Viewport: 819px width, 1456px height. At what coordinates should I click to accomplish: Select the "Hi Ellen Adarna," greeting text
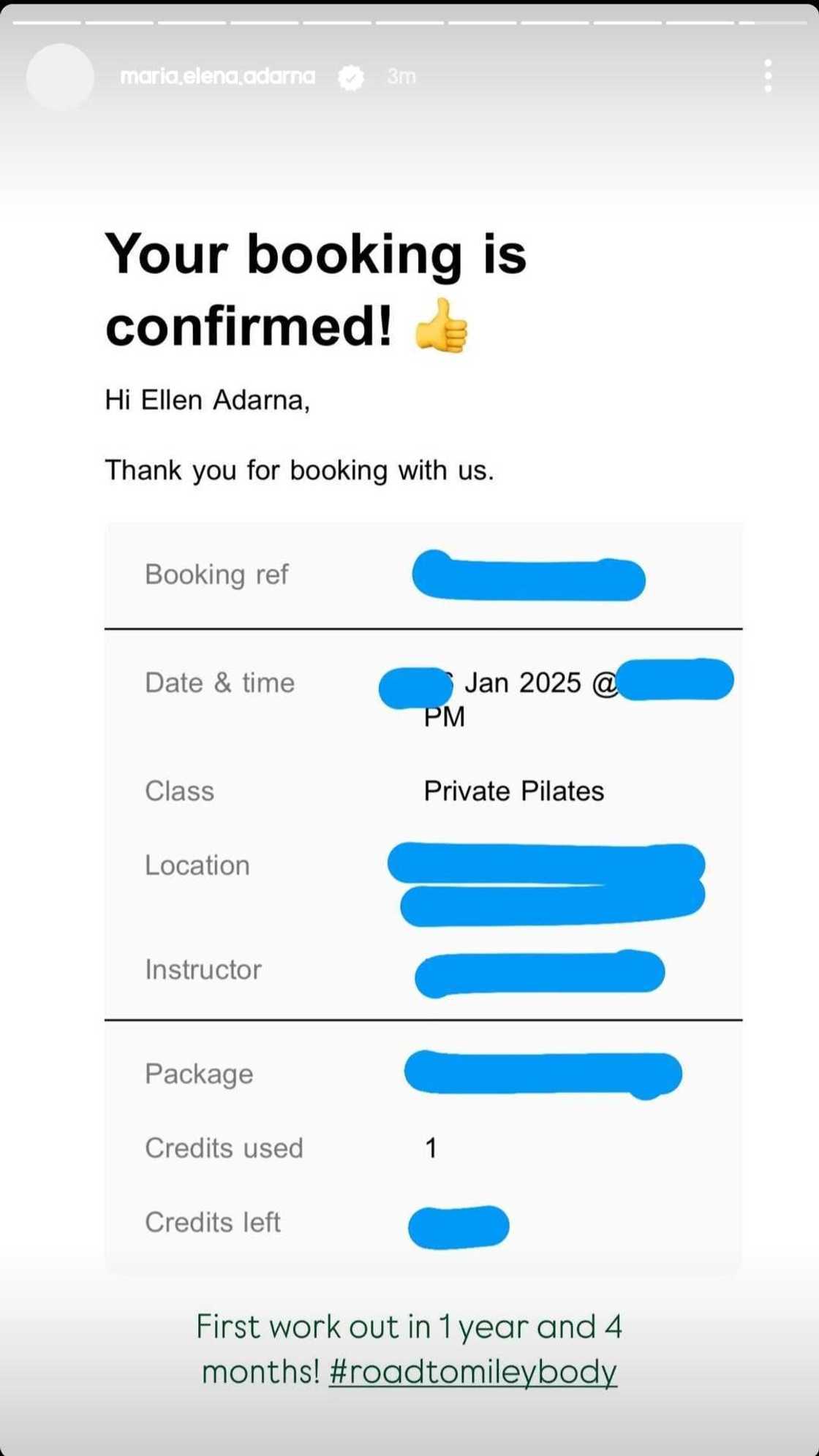point(208,400)
